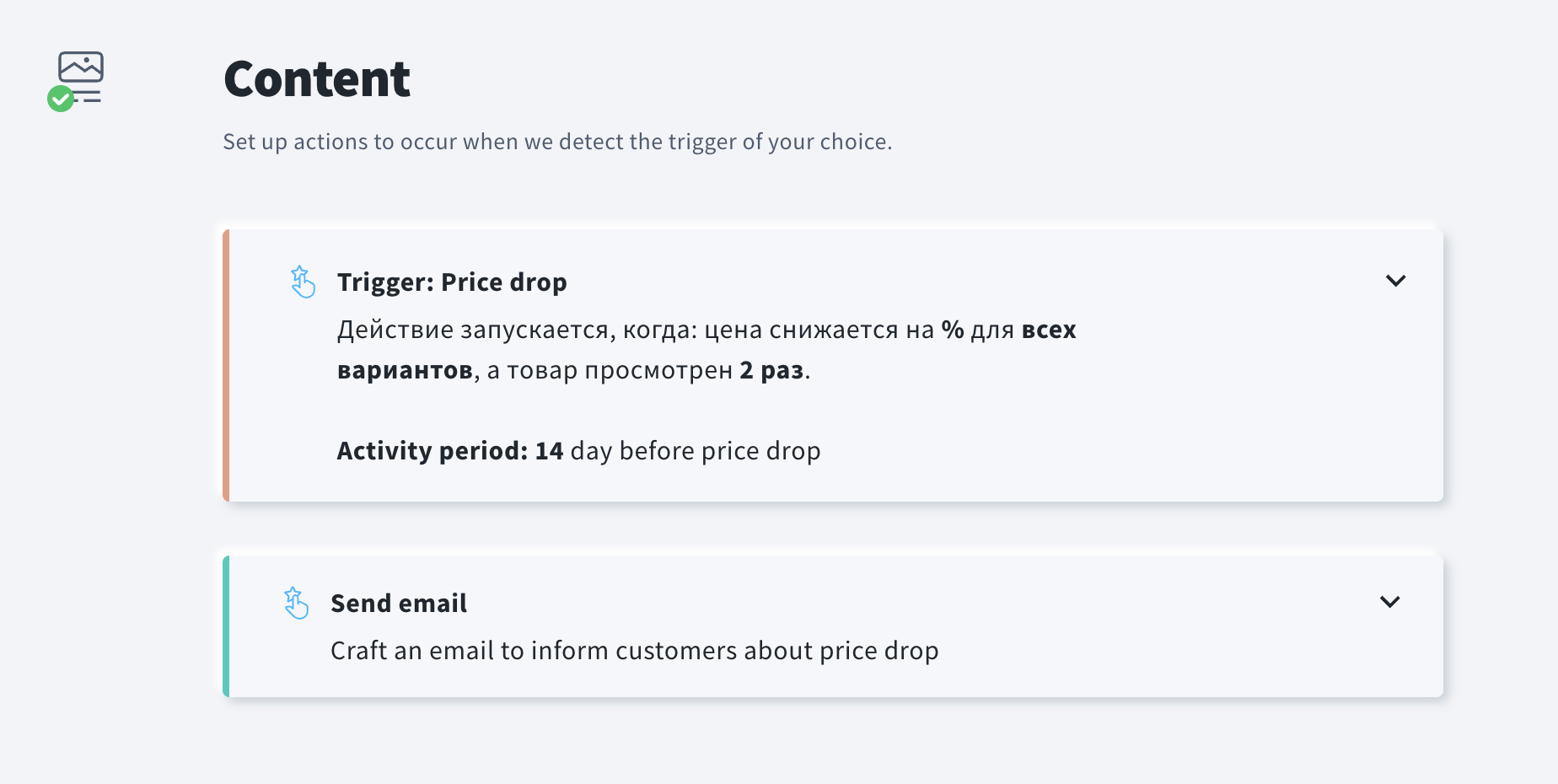Click the pointer icon beside Trigger: Price drop
1558x784 pixels.
pos(303,282)
